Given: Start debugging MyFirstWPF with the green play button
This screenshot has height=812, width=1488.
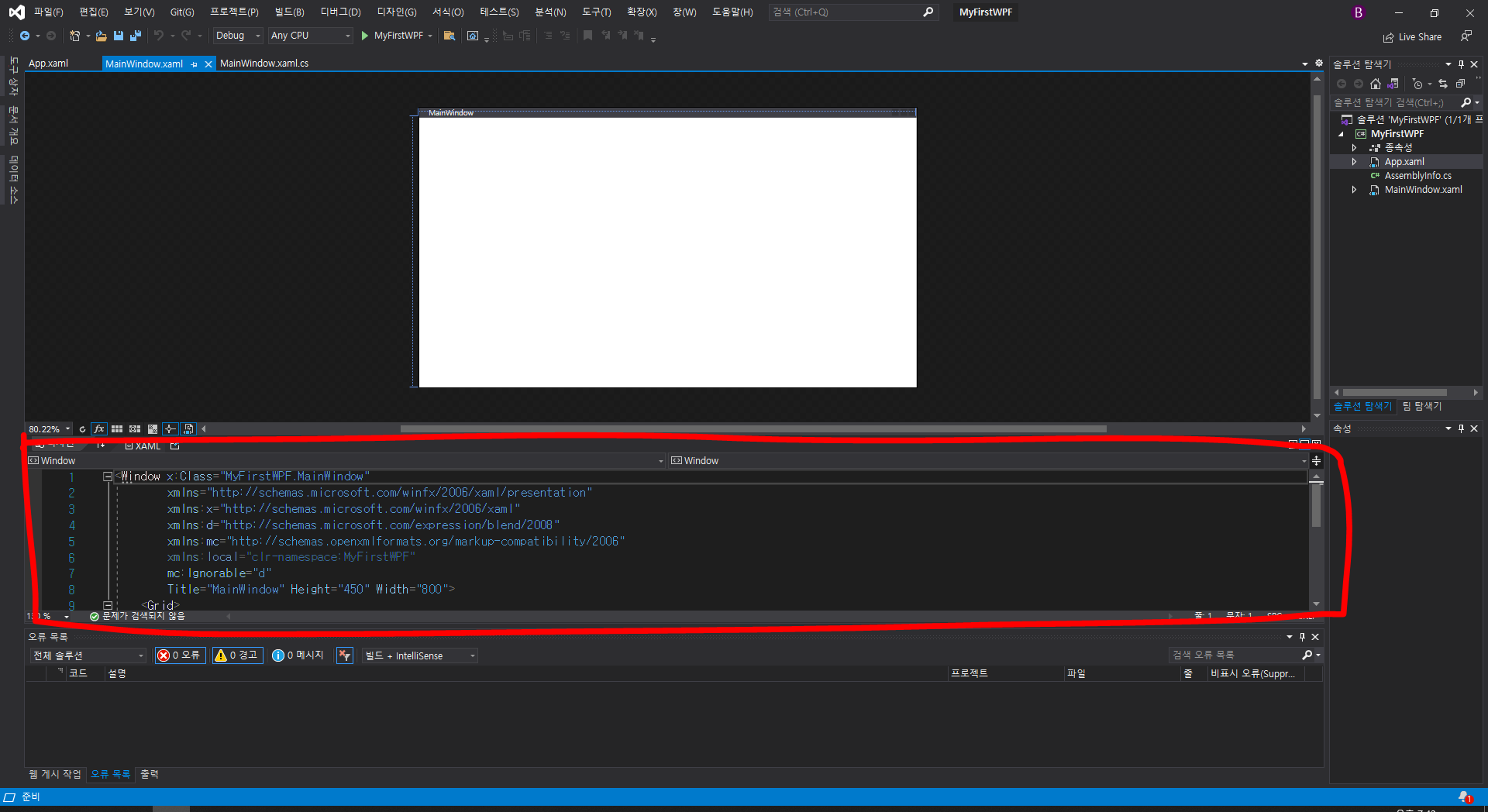Looking at the screenshot, I should [x=365, y=36].
